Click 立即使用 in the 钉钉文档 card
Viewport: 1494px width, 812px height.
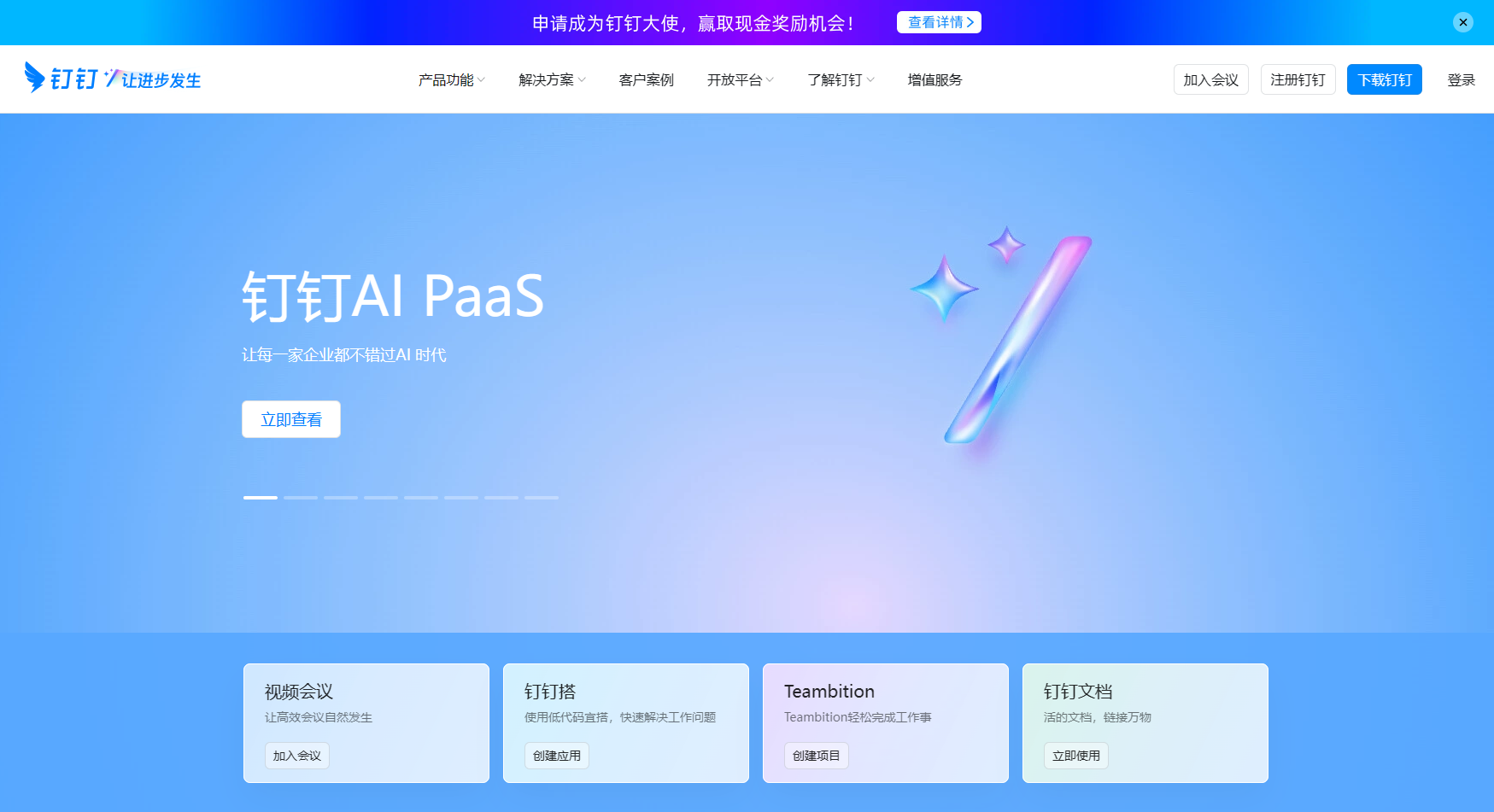tap(1075, 756)
